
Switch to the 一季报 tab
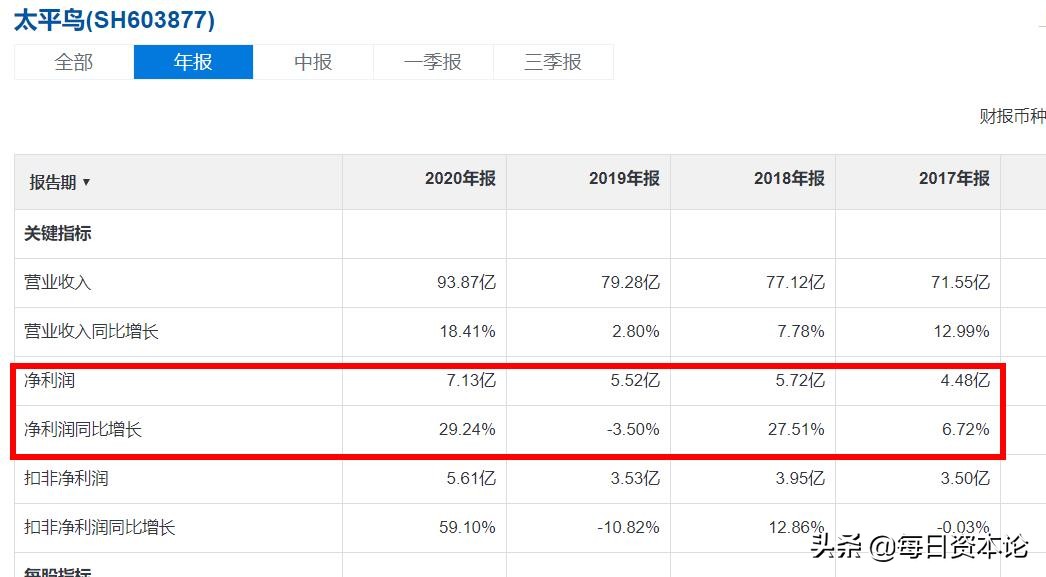point(433,61)
